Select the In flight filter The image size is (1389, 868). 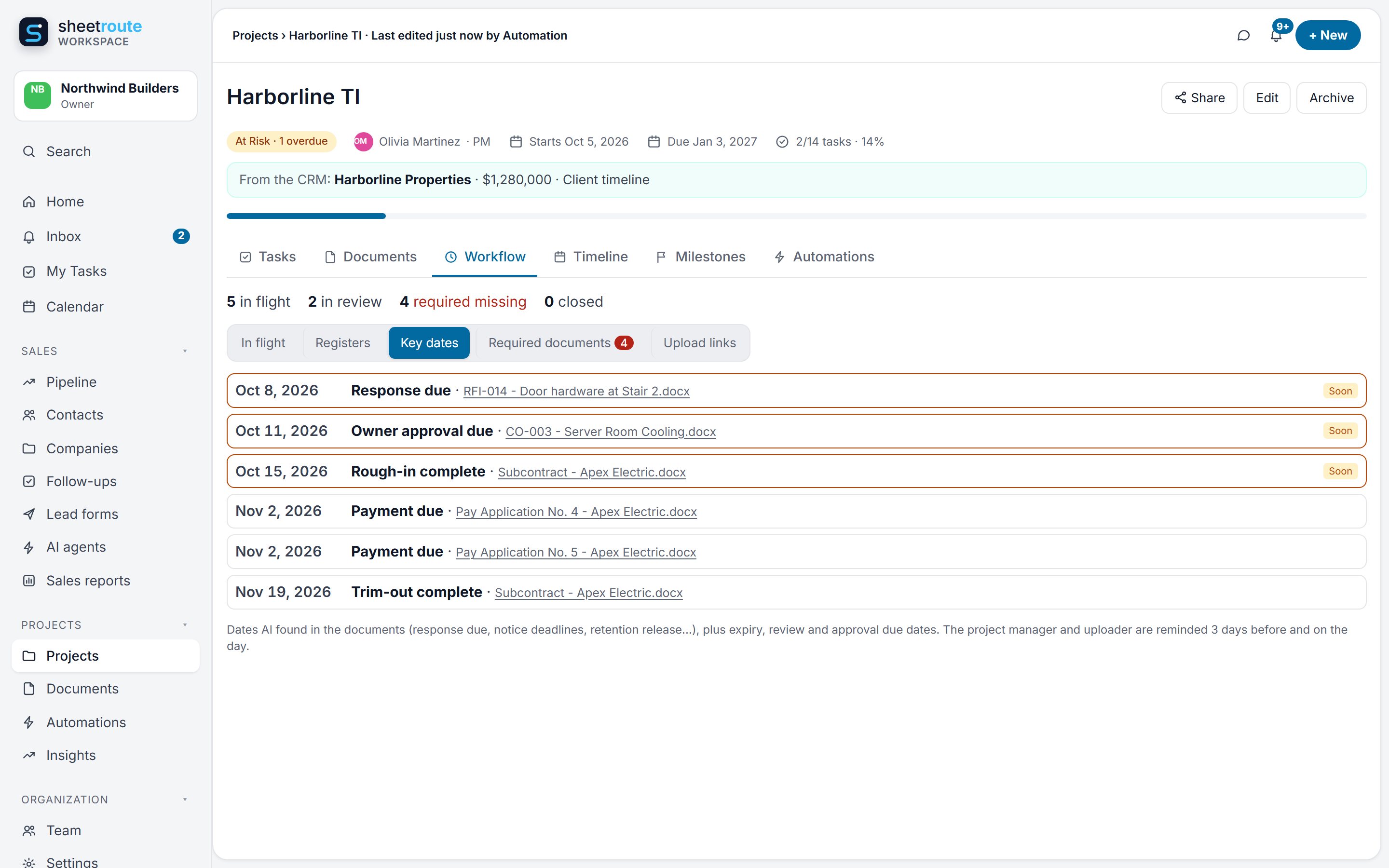[x=263, y=343]
